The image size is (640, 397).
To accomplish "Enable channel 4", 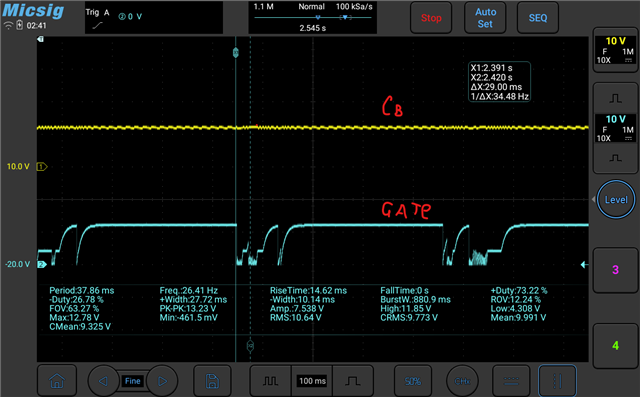I will click(615, 346).
